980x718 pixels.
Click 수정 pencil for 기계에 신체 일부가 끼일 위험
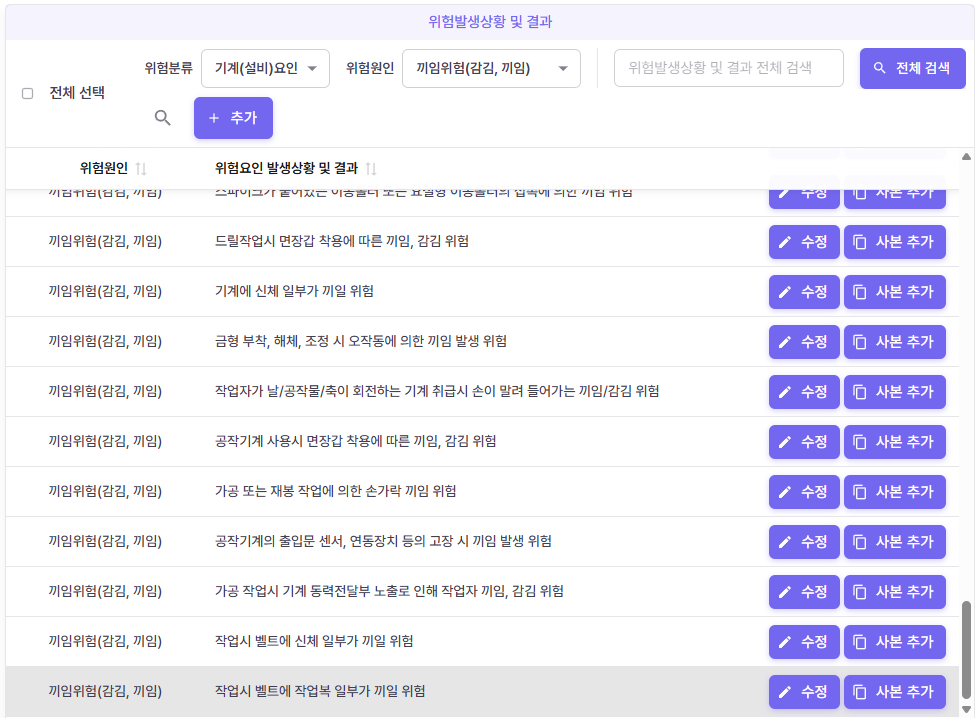pos(804,292)
